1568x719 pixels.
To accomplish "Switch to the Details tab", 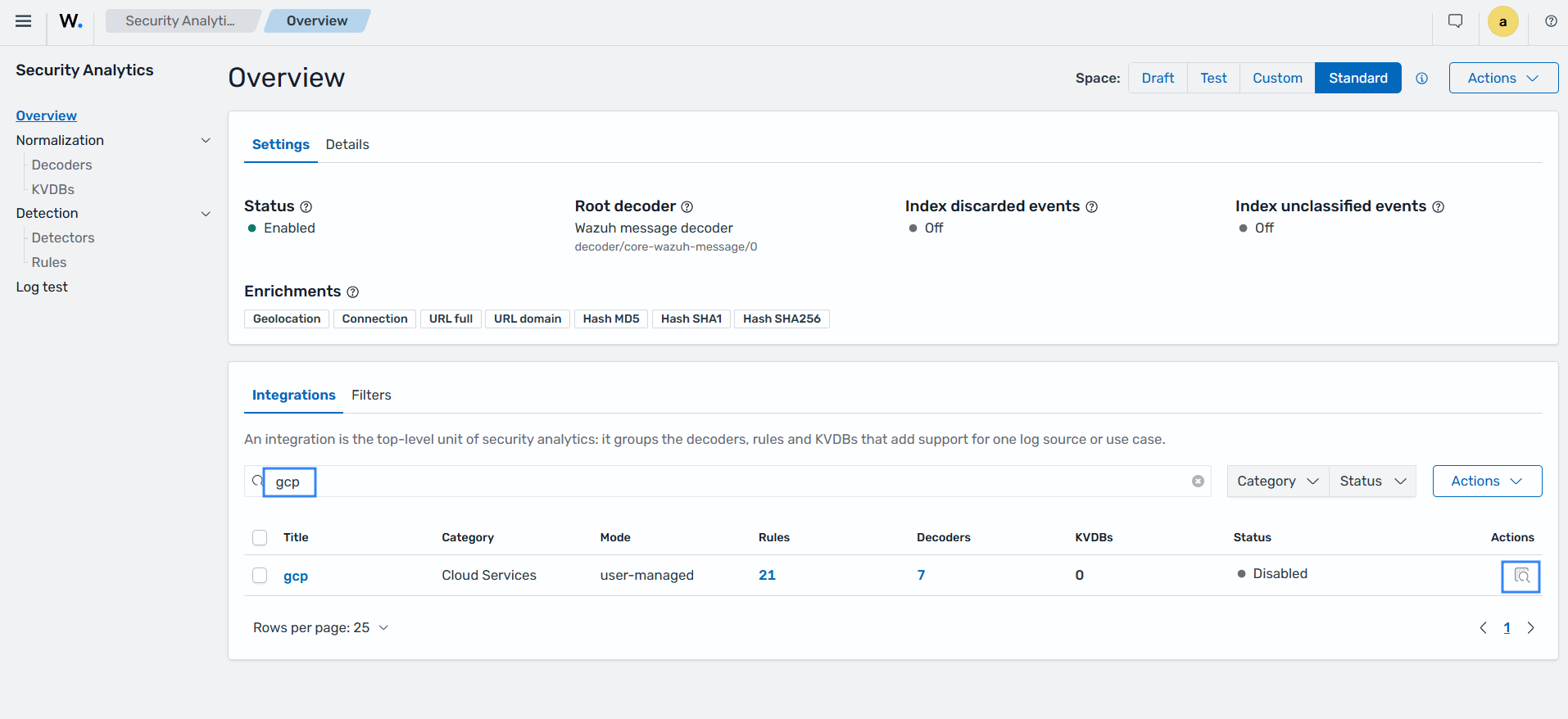I will [347, 145].
